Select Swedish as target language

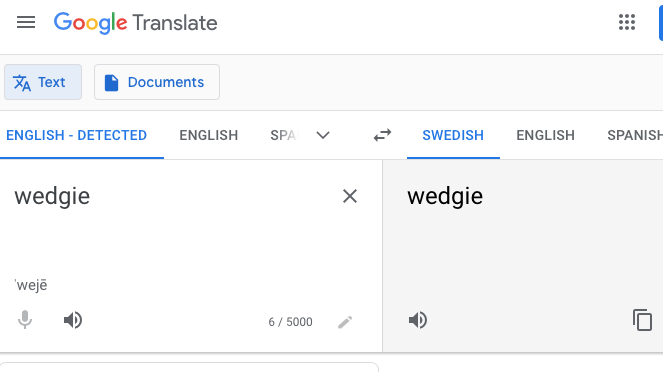453,135
